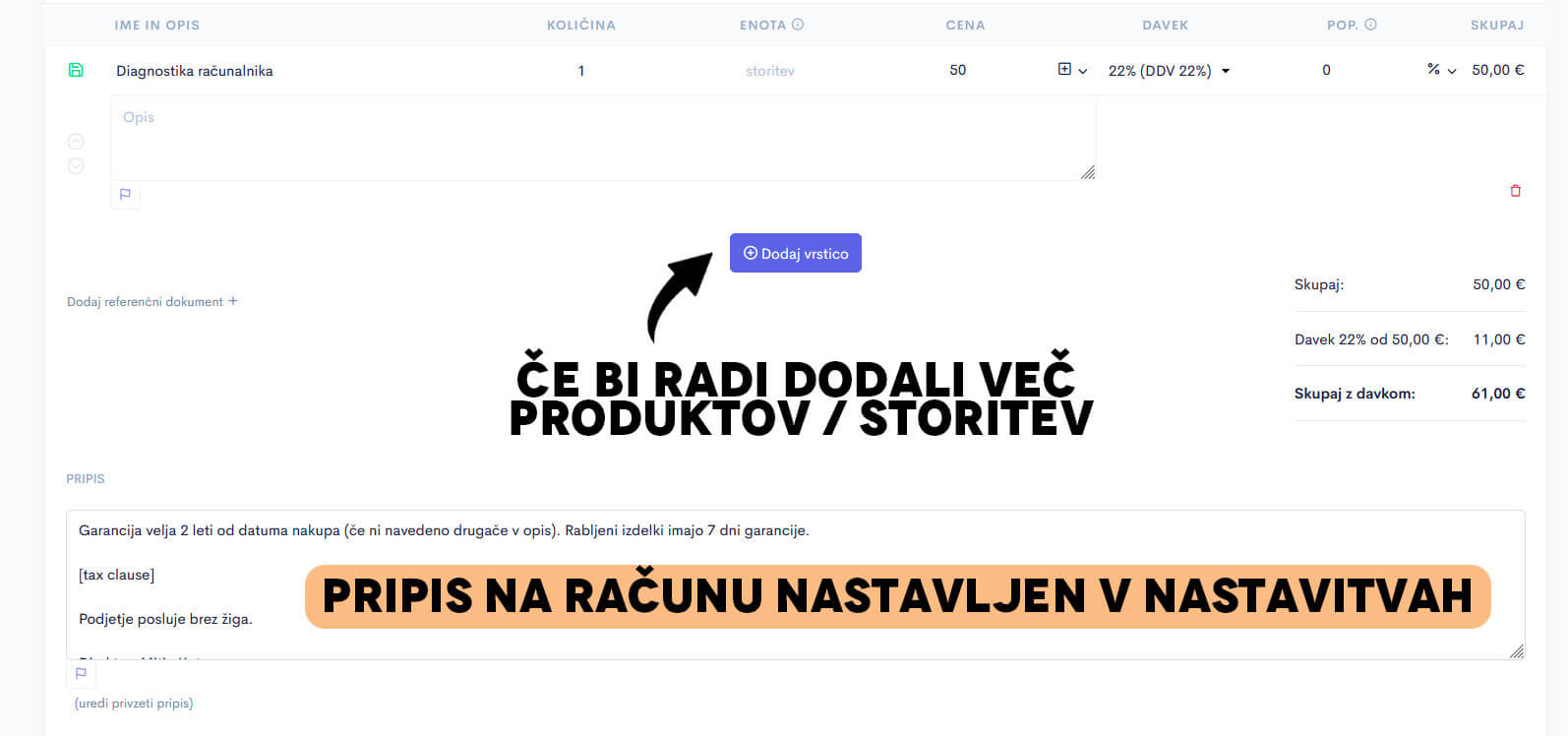Click Dodaj referenčni dokument link
The width and height of the screenshot is (1568, 736).
click(x=152, y=302)
